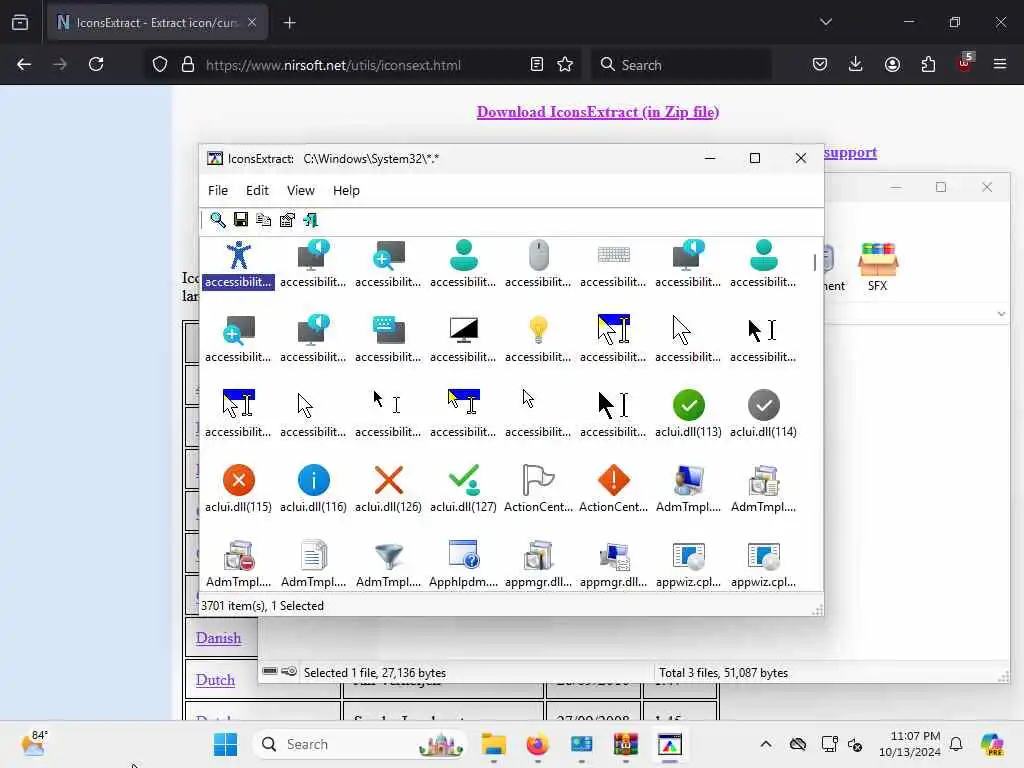Screen dimensions: 1024x768
Task: Select the AdmTmpl text document icon
Action: pyautogui.click(x=313, y=555)
